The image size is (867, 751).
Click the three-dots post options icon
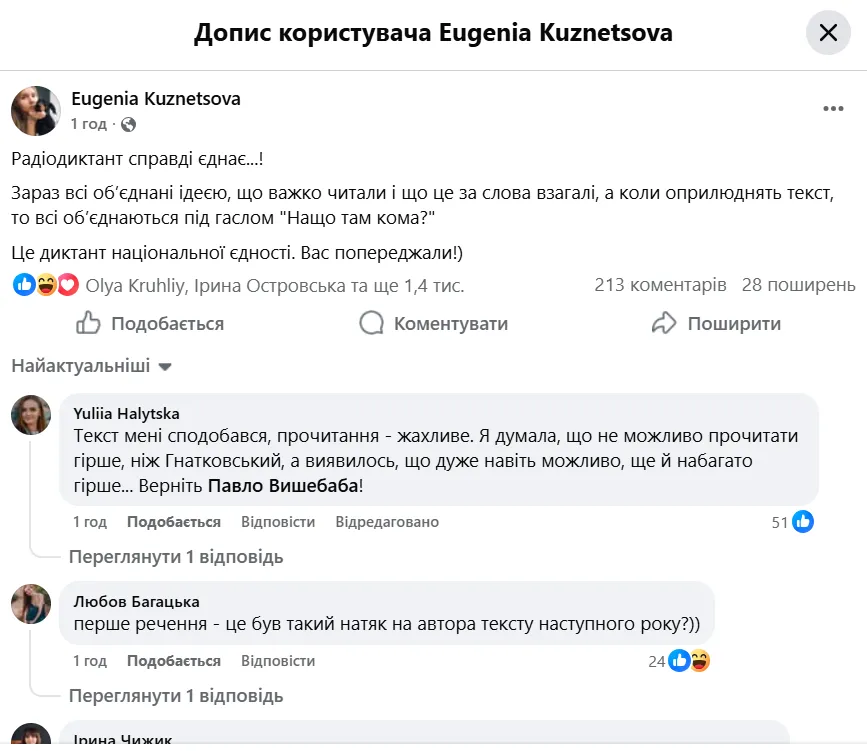pyautogui.click(x=832, y=109)
